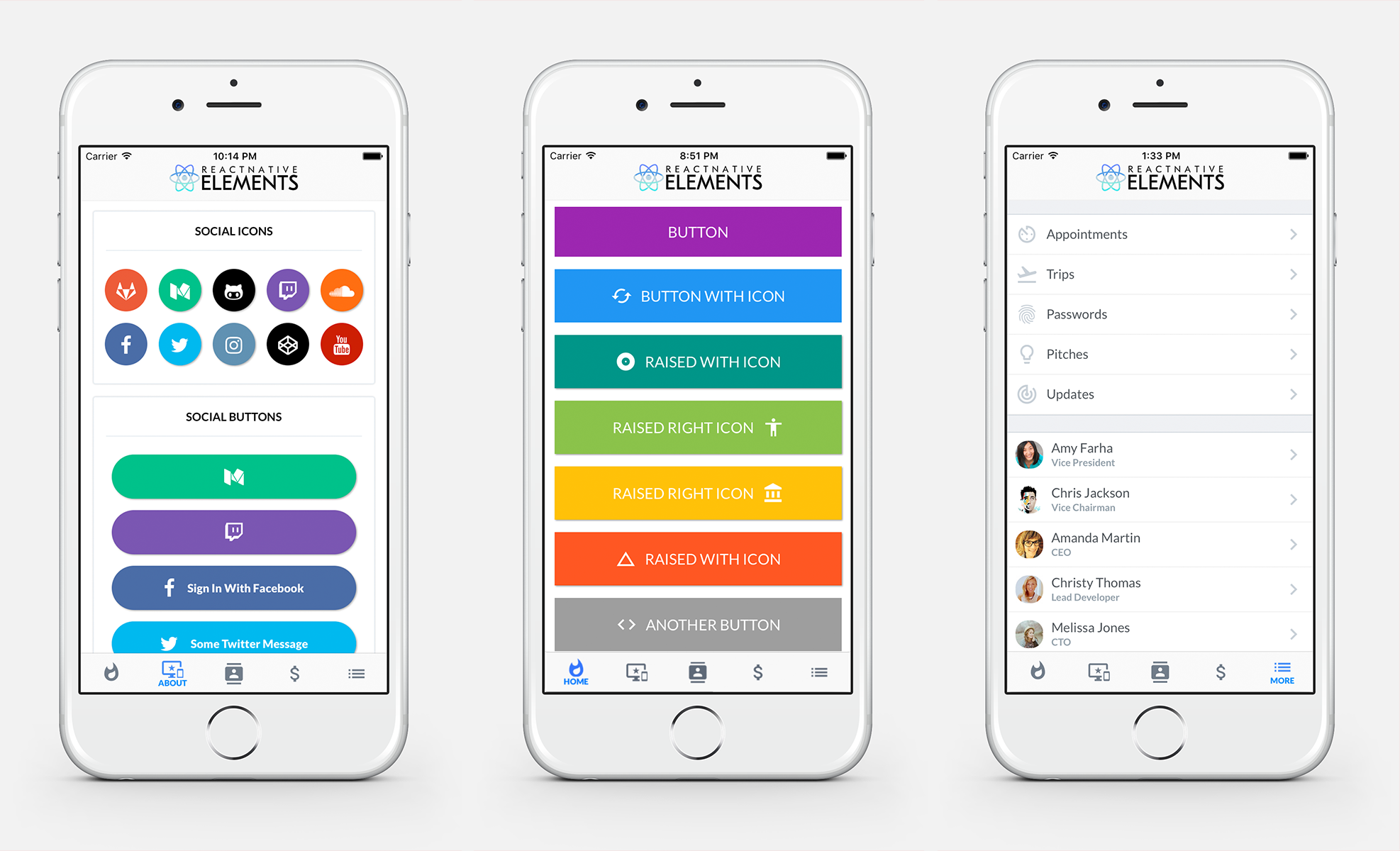1400x851 pixels.
Task: Expand the Appointments list item
Action: 1156,235
